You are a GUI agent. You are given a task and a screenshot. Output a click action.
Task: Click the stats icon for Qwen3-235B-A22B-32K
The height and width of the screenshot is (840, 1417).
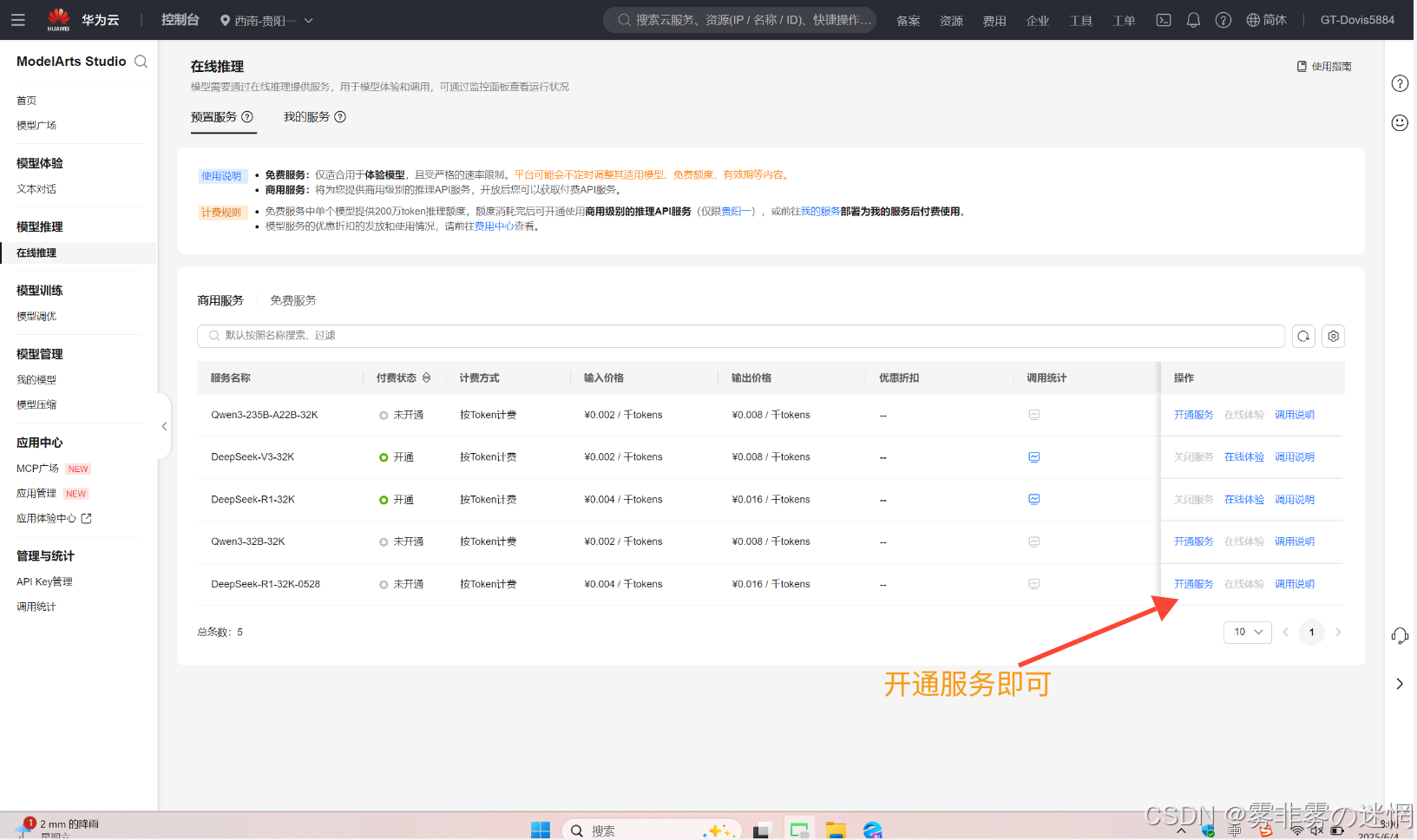(1034, 415)
